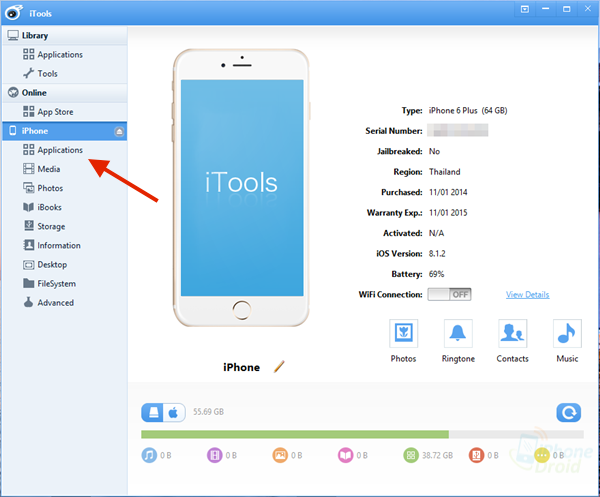Viewport: 600px width, 497px height.
Task: Select the Online header
Action: click(x=65, y=93)
